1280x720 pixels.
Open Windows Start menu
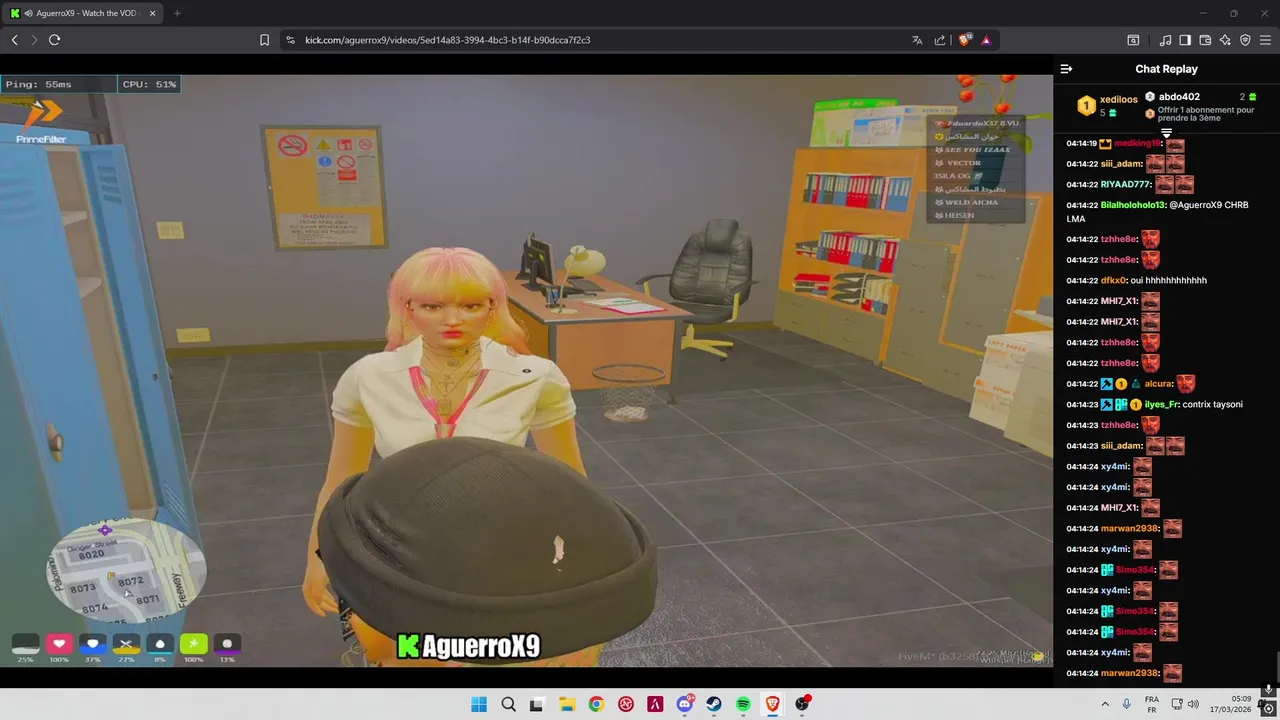click(479, 704)
